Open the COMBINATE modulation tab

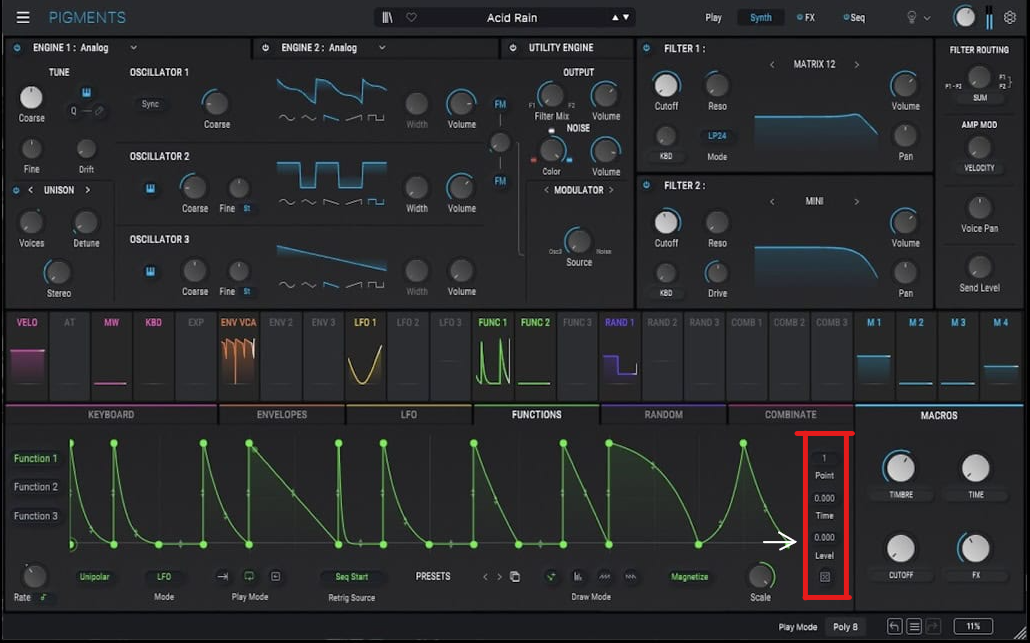791,414
